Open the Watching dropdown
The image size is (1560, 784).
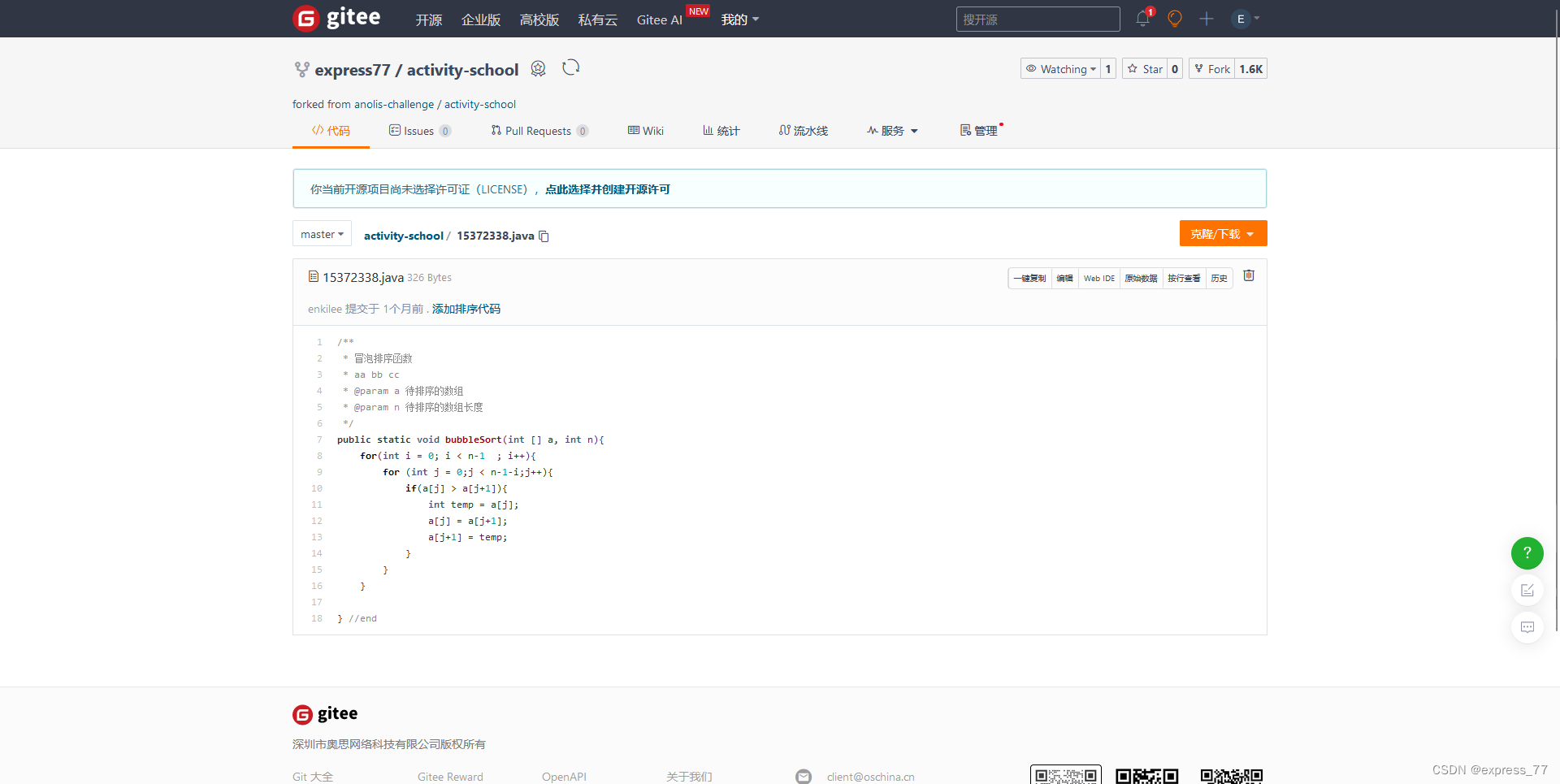[x=1061, y=69]
